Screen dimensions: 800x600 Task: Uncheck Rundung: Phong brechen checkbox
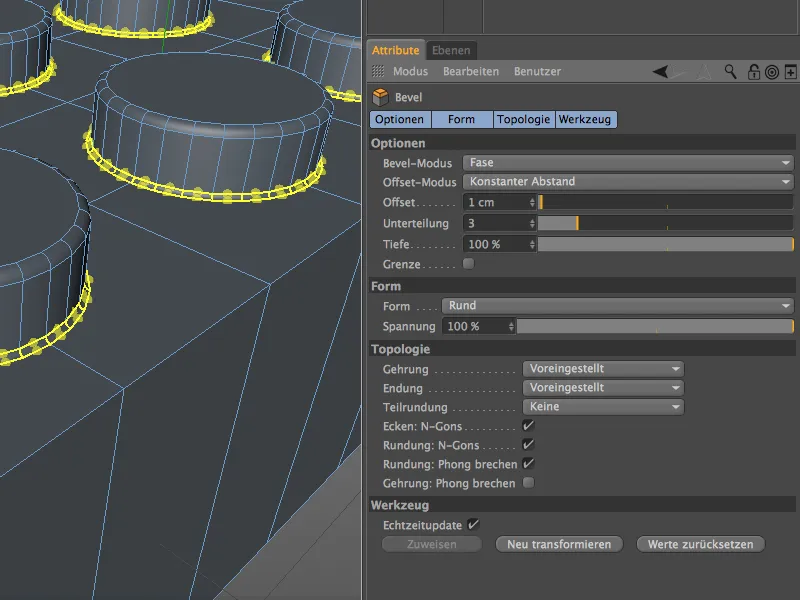[x=528, y=463]
